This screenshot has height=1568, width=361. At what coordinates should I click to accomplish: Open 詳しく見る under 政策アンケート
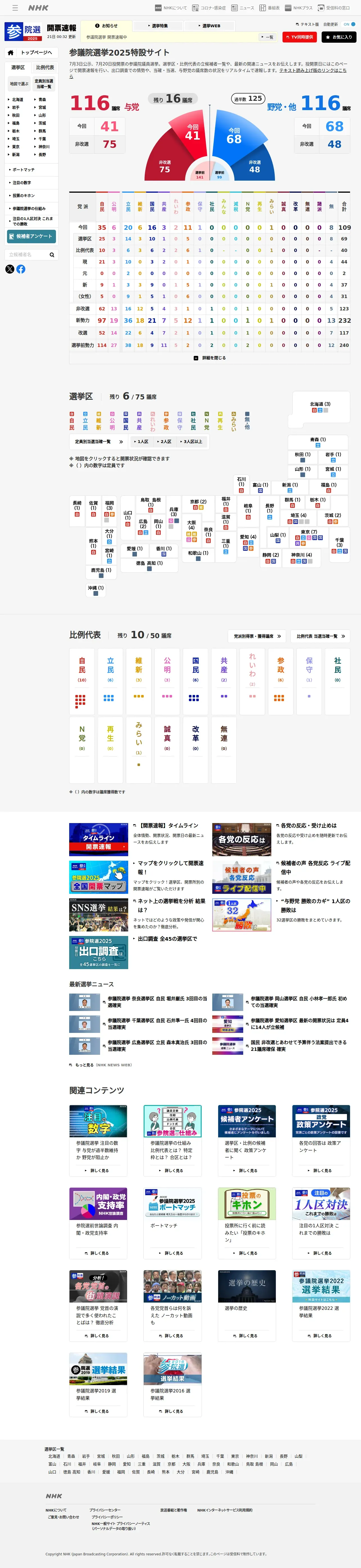point(321,1170)
